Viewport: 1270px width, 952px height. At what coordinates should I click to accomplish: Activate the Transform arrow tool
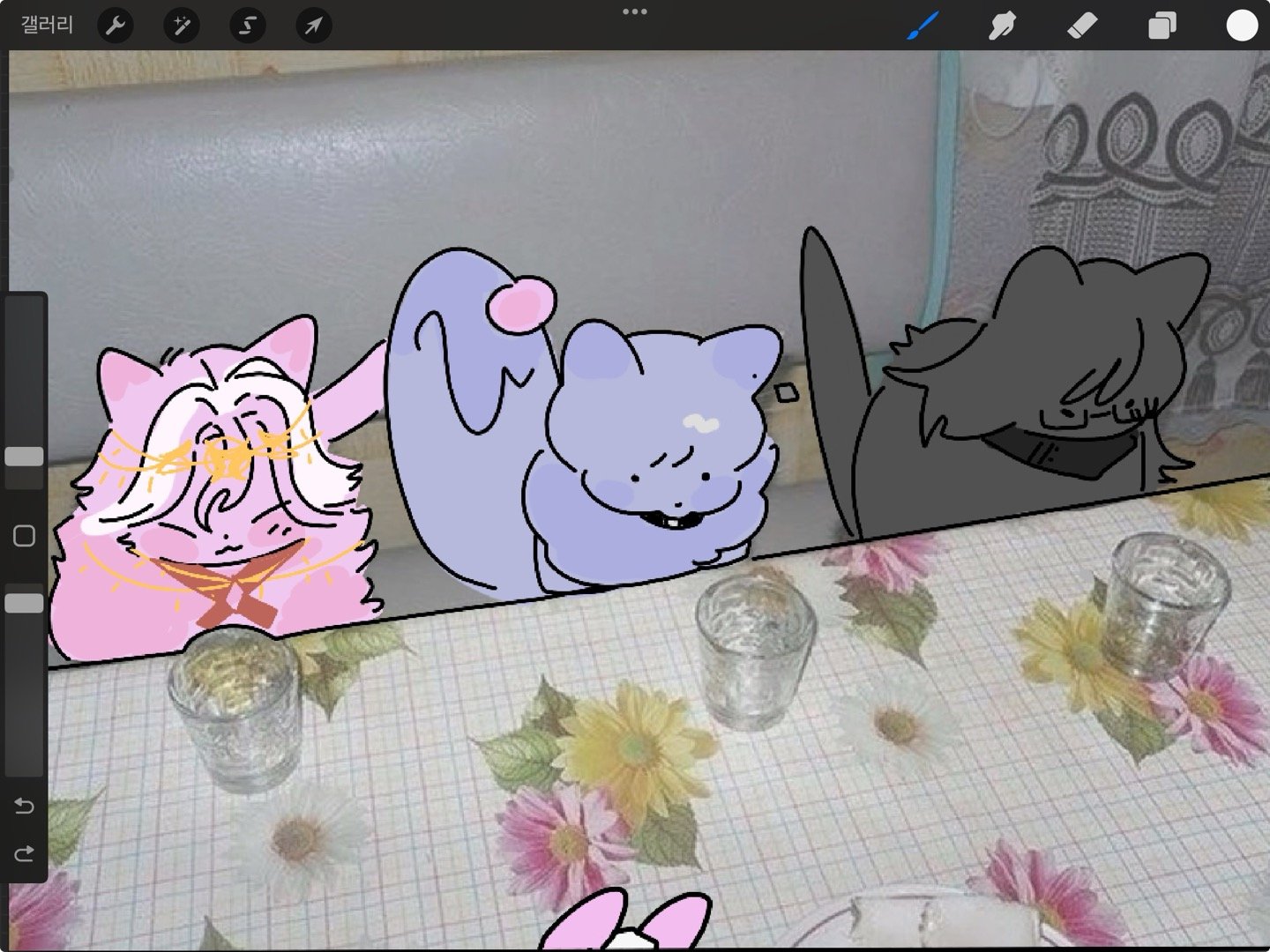pyautogui.click(x=314, y=26)
